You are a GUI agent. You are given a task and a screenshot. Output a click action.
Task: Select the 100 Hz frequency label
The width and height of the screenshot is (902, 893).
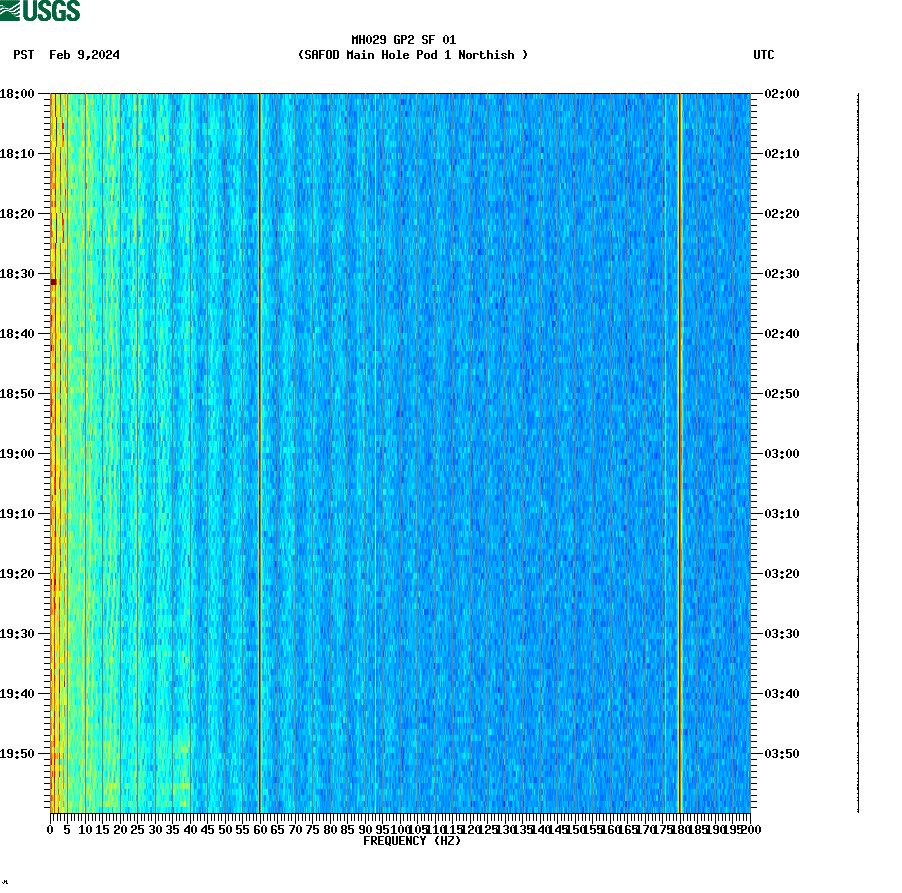[x=397, y=829]
